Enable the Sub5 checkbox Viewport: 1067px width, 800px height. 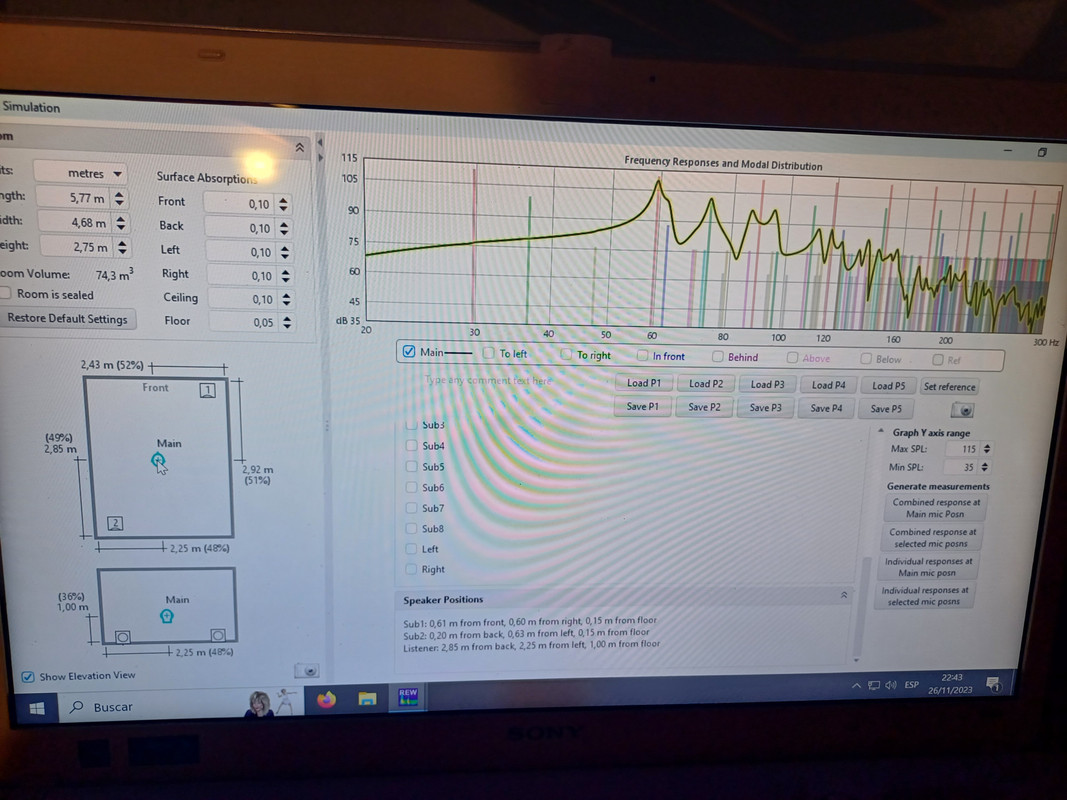[x=411, y=467]
